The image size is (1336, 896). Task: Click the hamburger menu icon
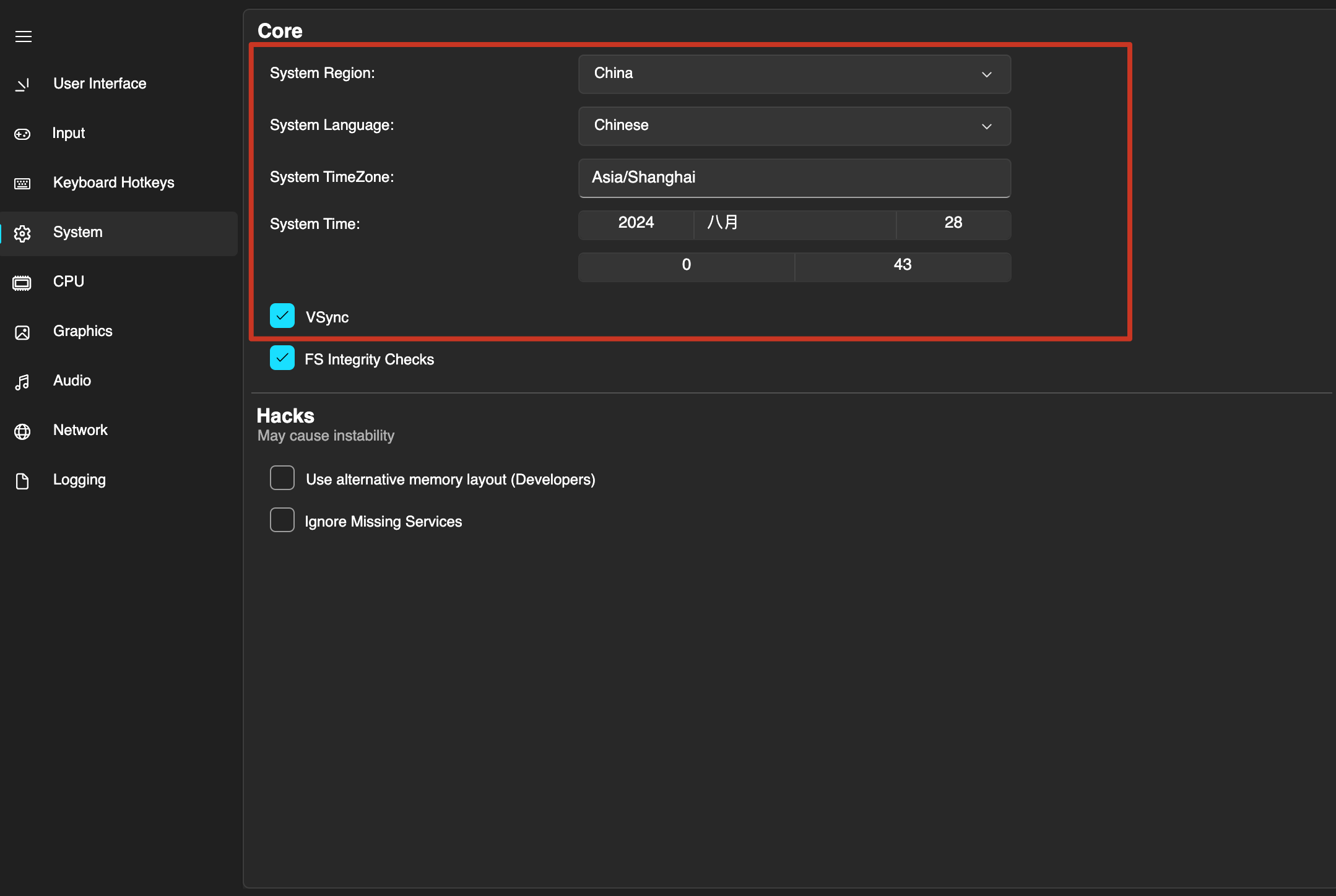(x=24, y=37)
